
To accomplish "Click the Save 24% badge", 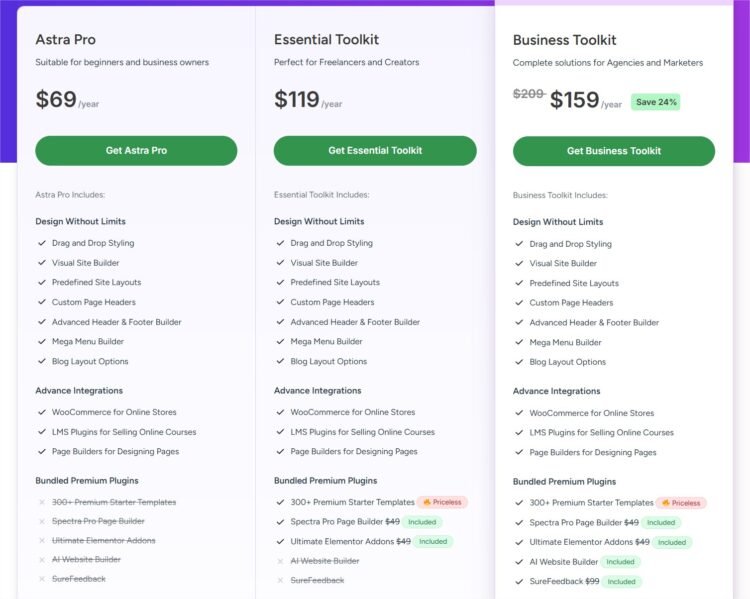I will pyautogui.click(x=656, y=102).
